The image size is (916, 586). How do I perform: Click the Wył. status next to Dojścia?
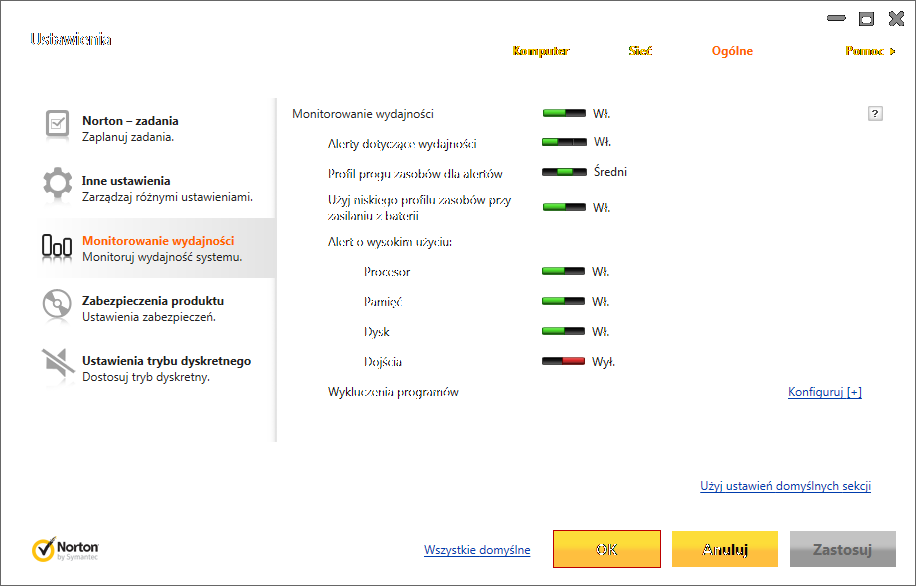603,362
